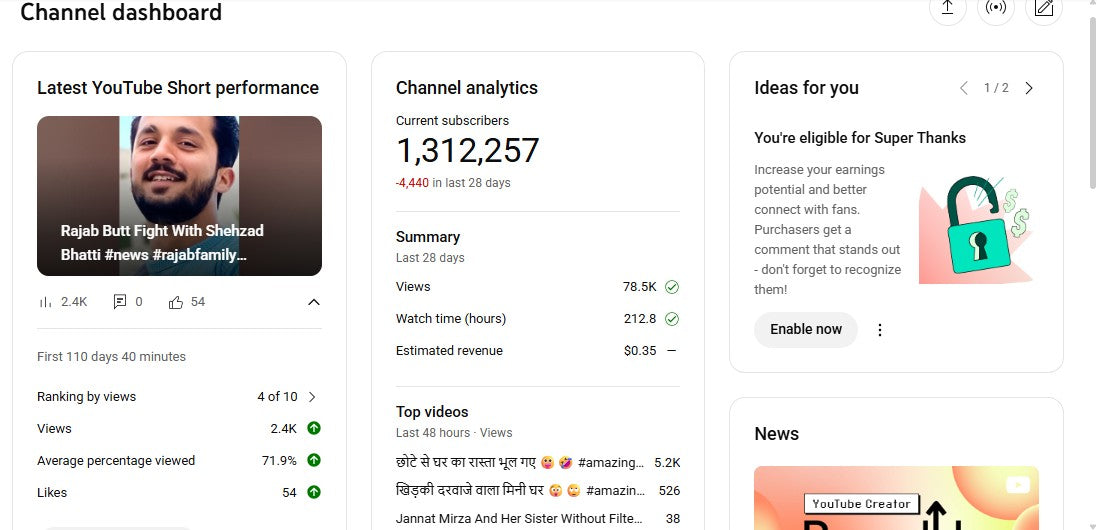Click the views bar chart icon under Short
Screen dimensions: 1097x530
[x=45, y=302]
